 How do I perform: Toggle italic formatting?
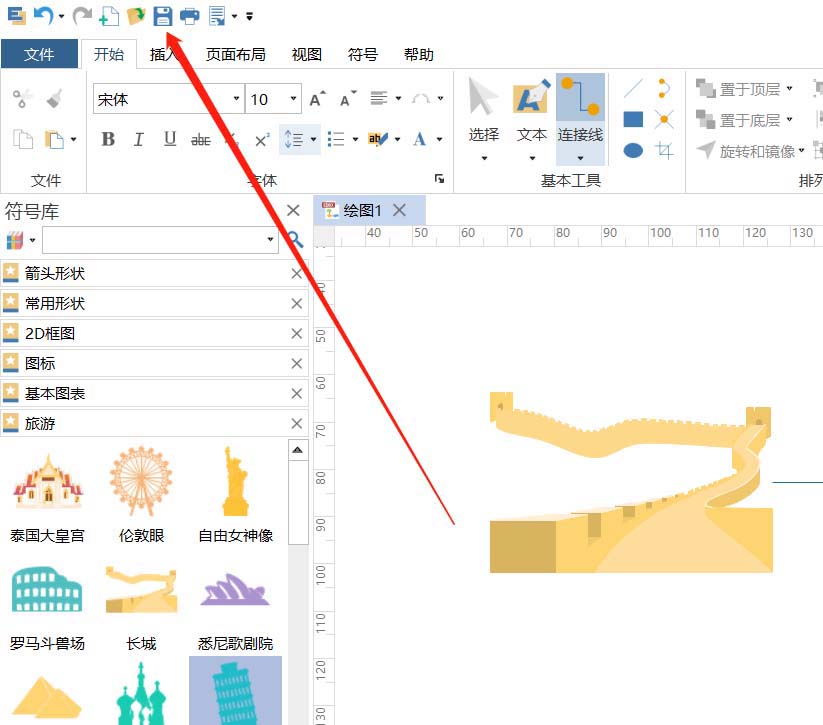(x=139, y=139)
